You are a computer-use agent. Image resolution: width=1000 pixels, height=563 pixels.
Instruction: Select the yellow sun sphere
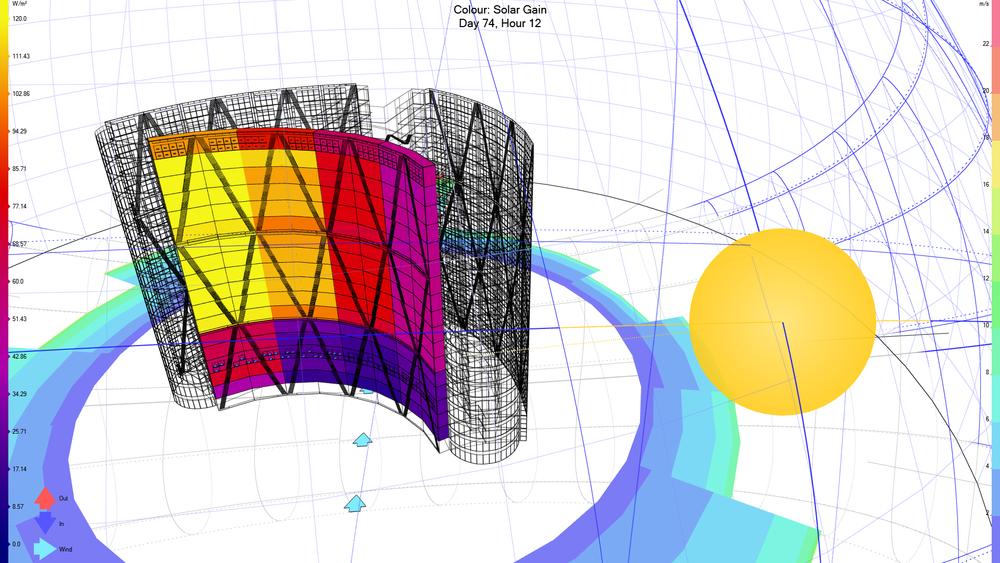click(x=783, y=321)
